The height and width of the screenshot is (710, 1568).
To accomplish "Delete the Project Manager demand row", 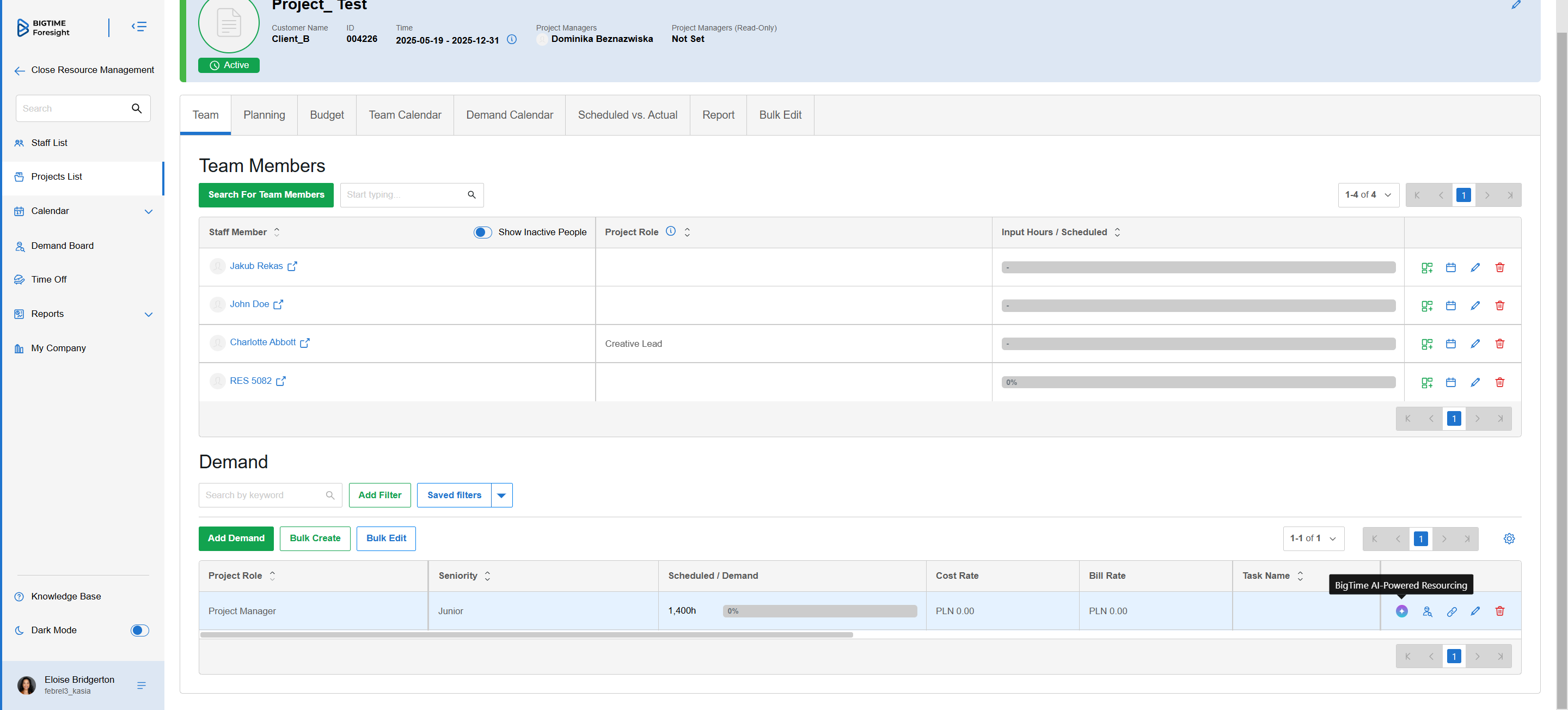I will (1500, 611).
